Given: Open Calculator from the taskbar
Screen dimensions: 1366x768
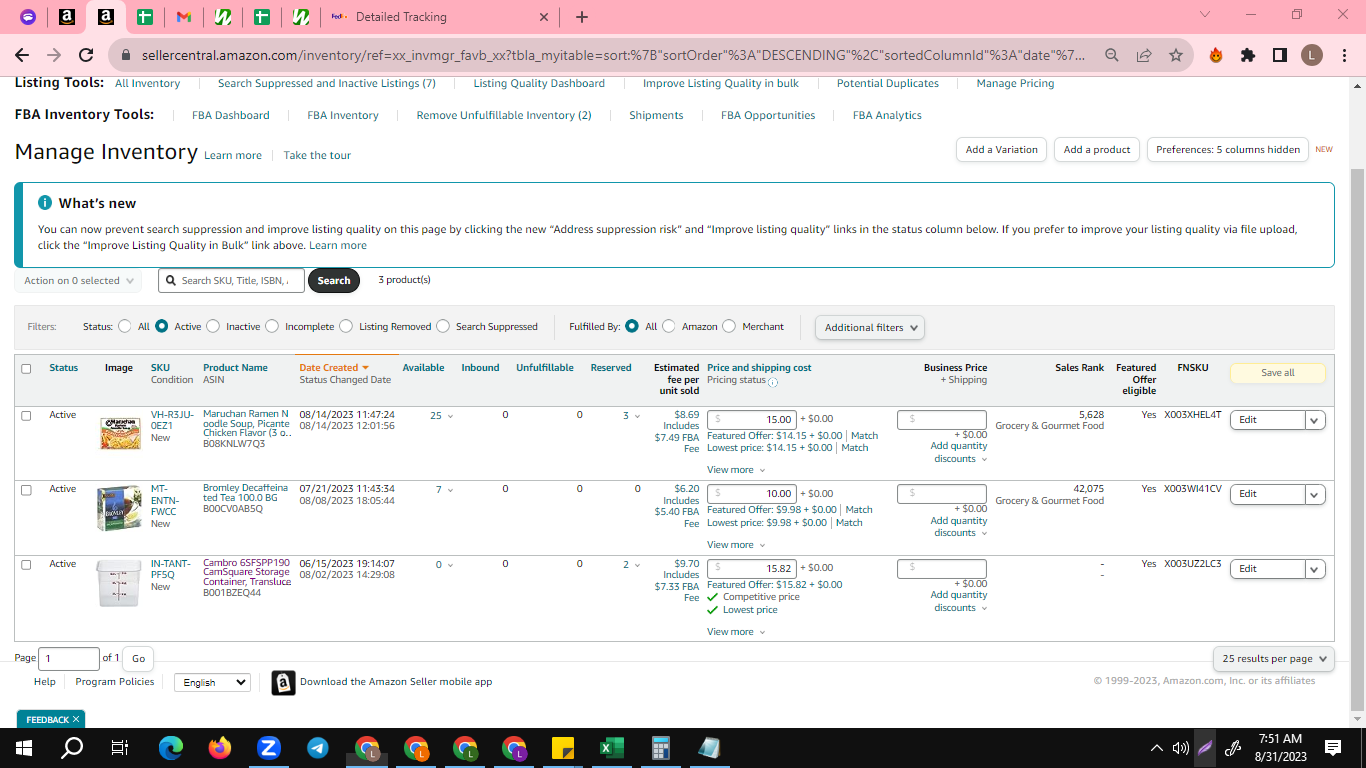Looking at the screenshot, I should pos(660,748).
